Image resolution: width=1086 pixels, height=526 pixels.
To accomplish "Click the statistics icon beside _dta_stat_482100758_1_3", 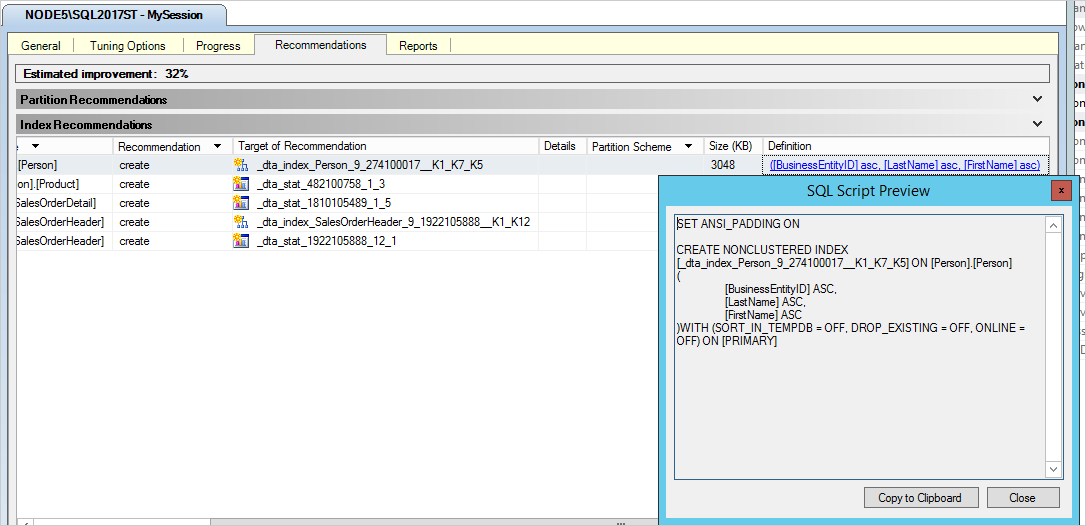I will [x=240, y=184].
